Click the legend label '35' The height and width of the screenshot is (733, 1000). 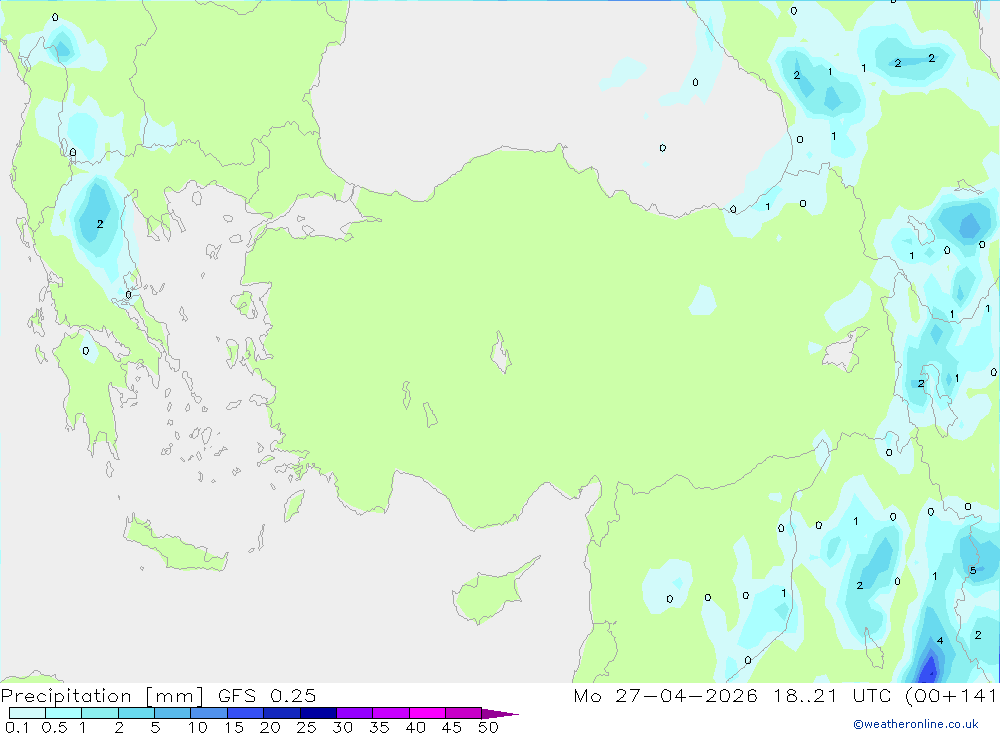[x=379, y=727]
